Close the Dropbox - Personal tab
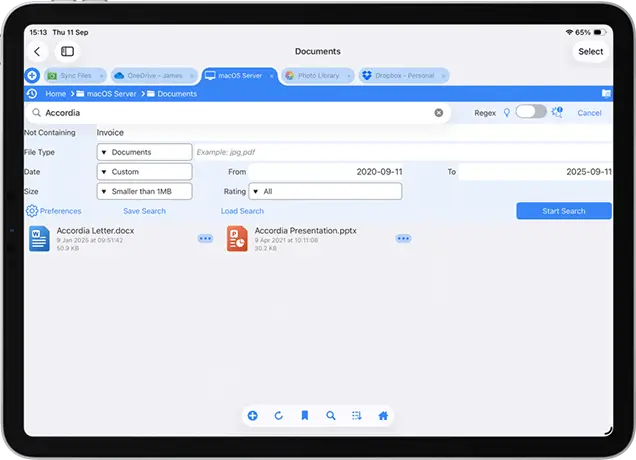Viewport: 636px width, 460px height. click(444, 76)
